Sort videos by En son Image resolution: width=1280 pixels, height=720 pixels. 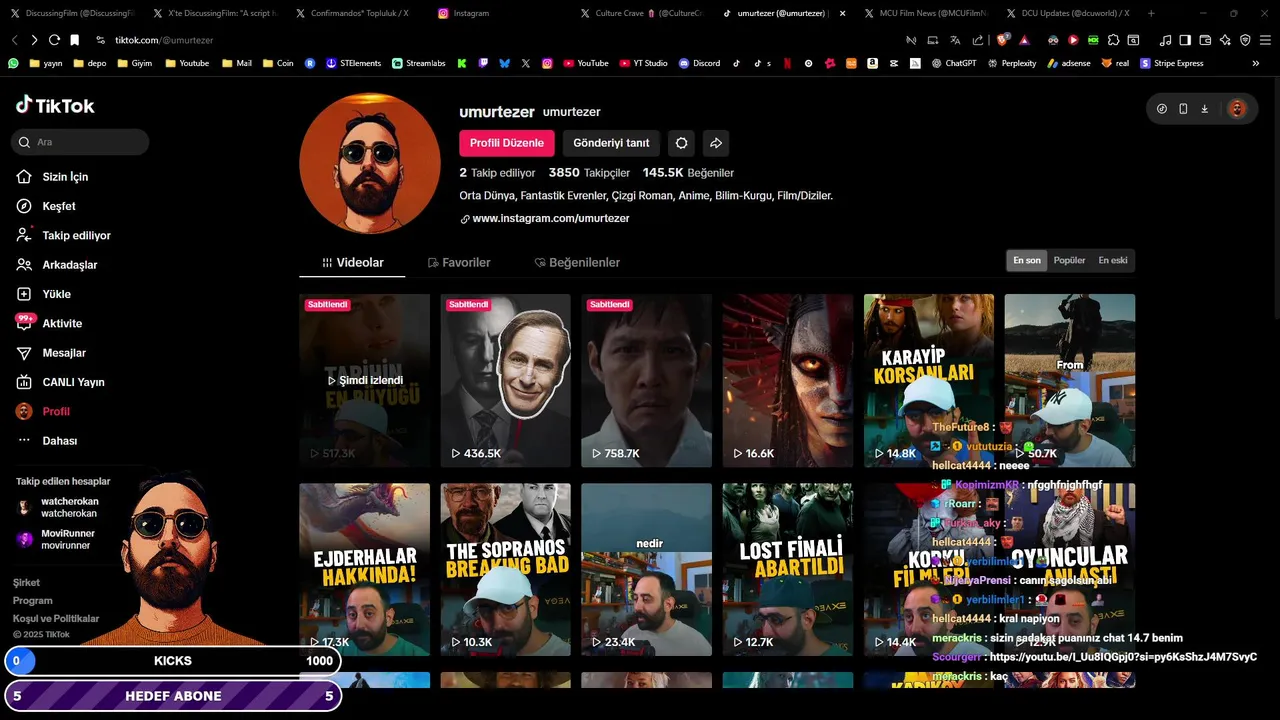click(x=1027, y=261)
